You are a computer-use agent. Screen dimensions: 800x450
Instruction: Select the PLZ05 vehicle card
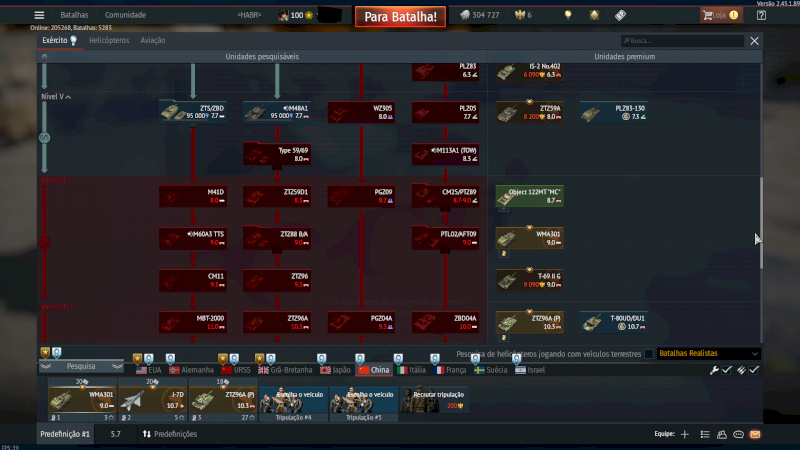point(445,112)
